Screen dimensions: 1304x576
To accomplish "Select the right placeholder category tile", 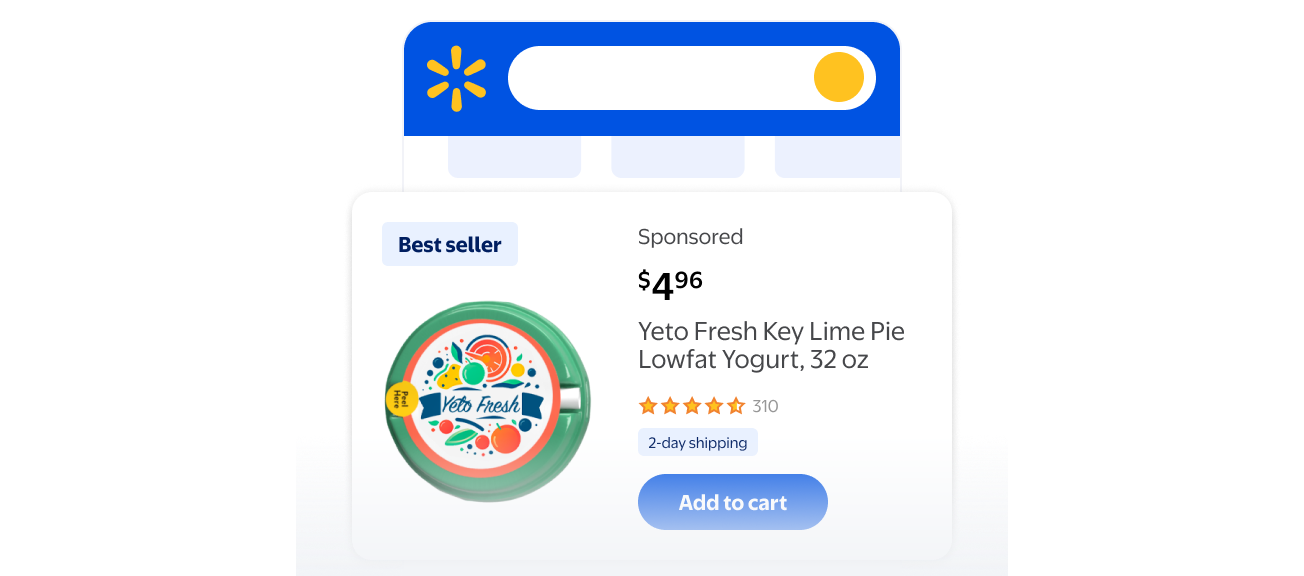I will (x=837, y=157).
